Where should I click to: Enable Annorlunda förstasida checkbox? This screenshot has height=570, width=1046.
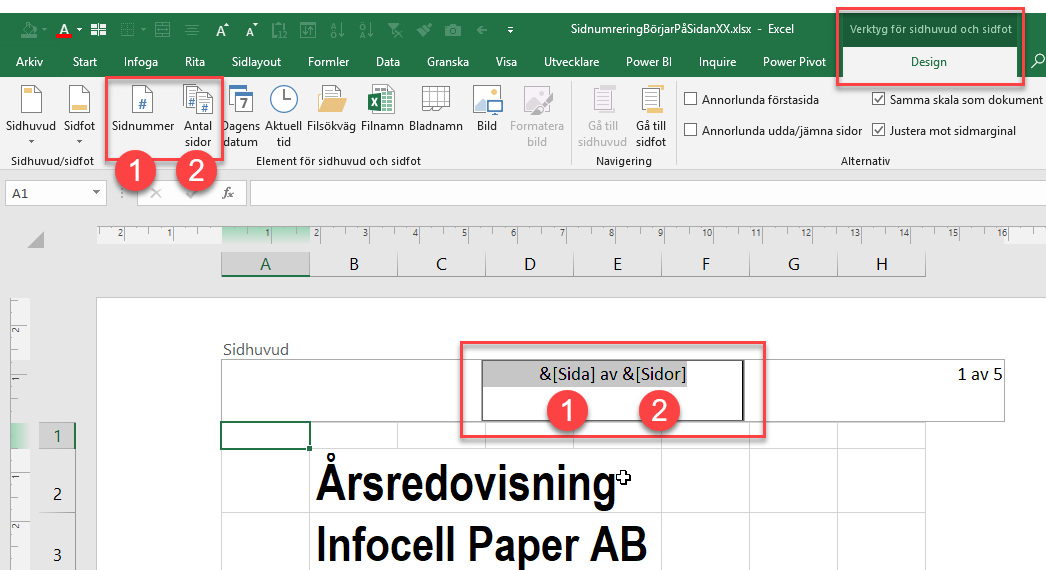coord(691,99)
